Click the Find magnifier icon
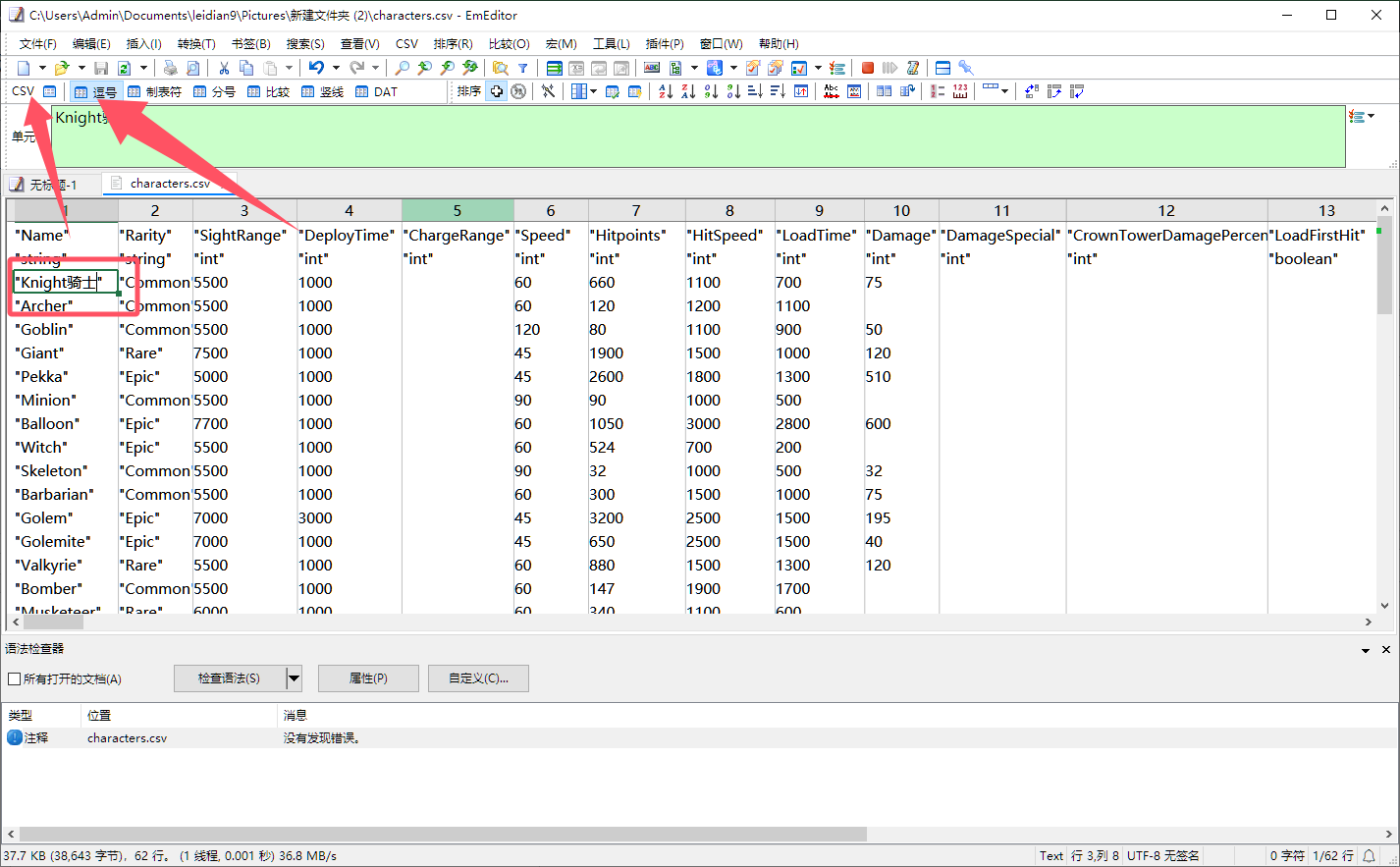This screenshot has width=1400, height=867. coord(402,68)
